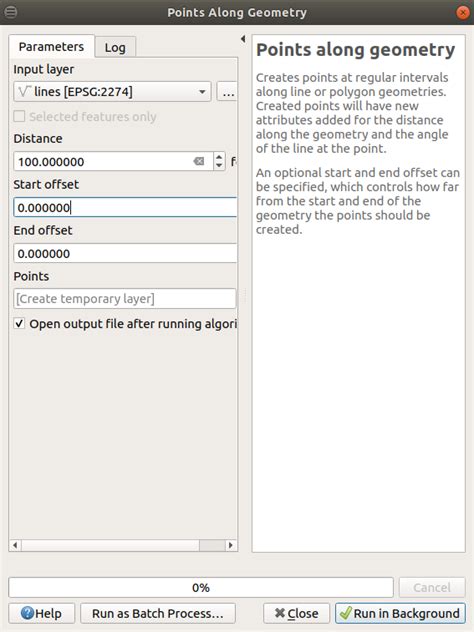Click the Cancel button
The height and width of the screenshot is (632, 474).
tap(432, 588)
